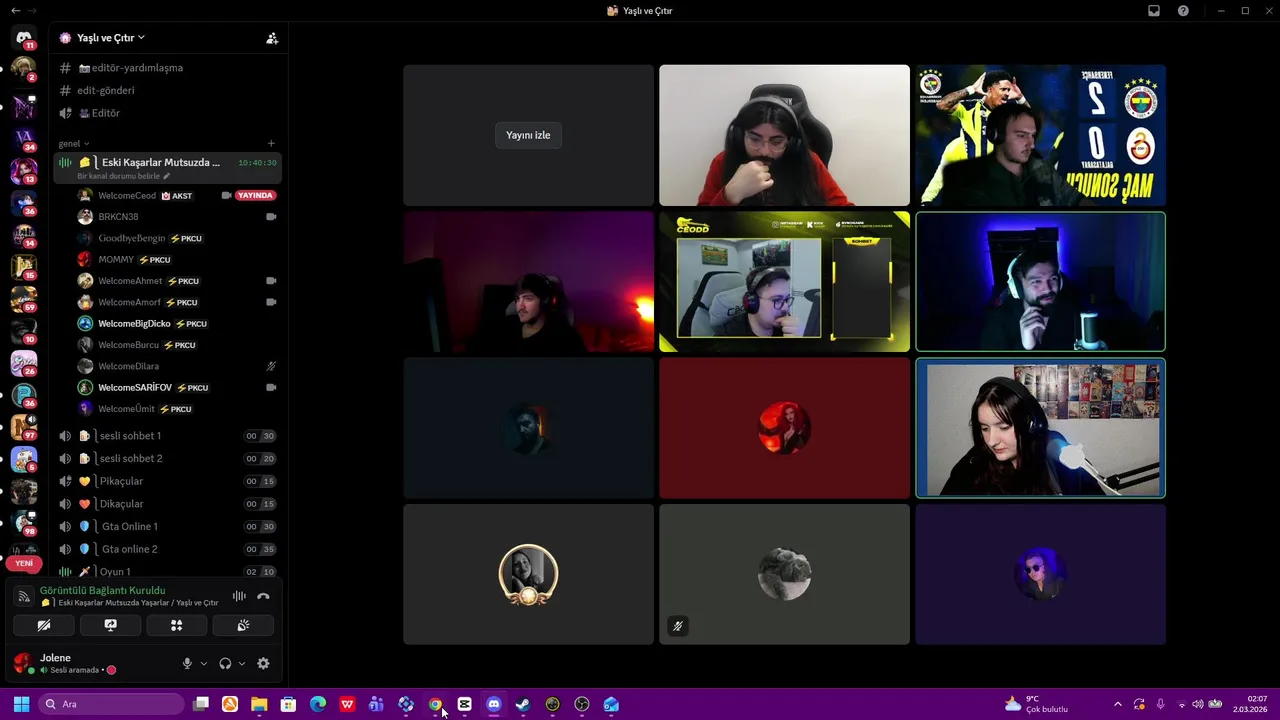
Task: Click the YENİ new mentions pill
Action: [24, 563]
